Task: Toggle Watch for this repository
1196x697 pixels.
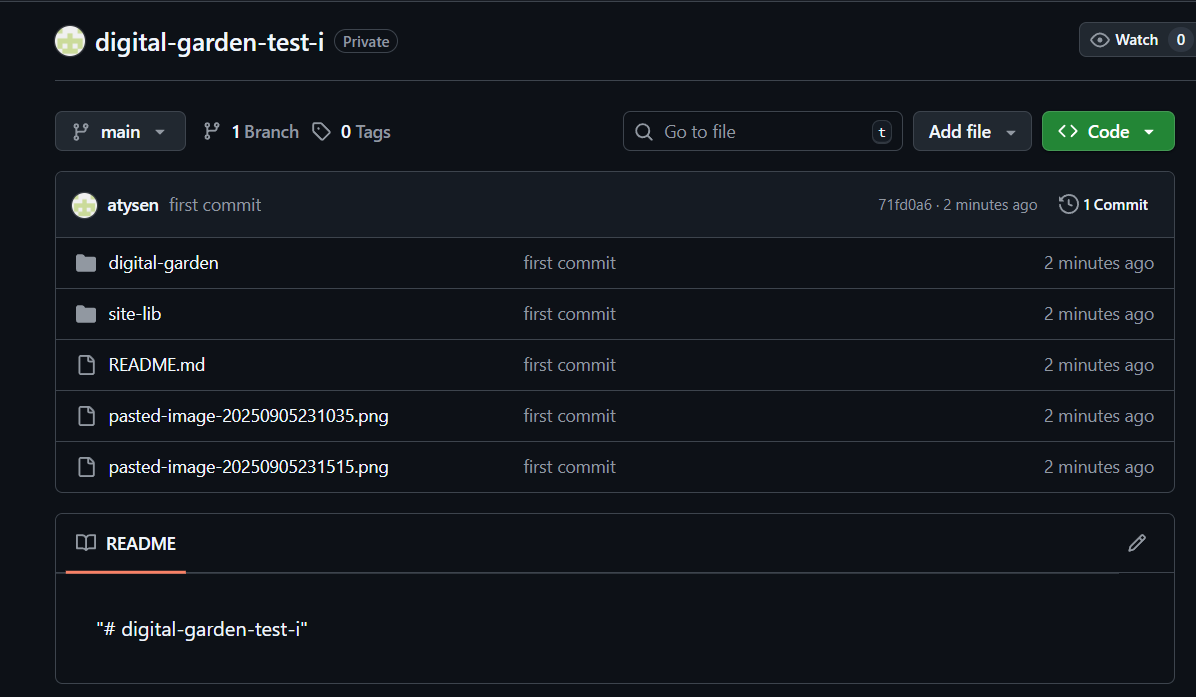Action: click(x=1125, y=40)
